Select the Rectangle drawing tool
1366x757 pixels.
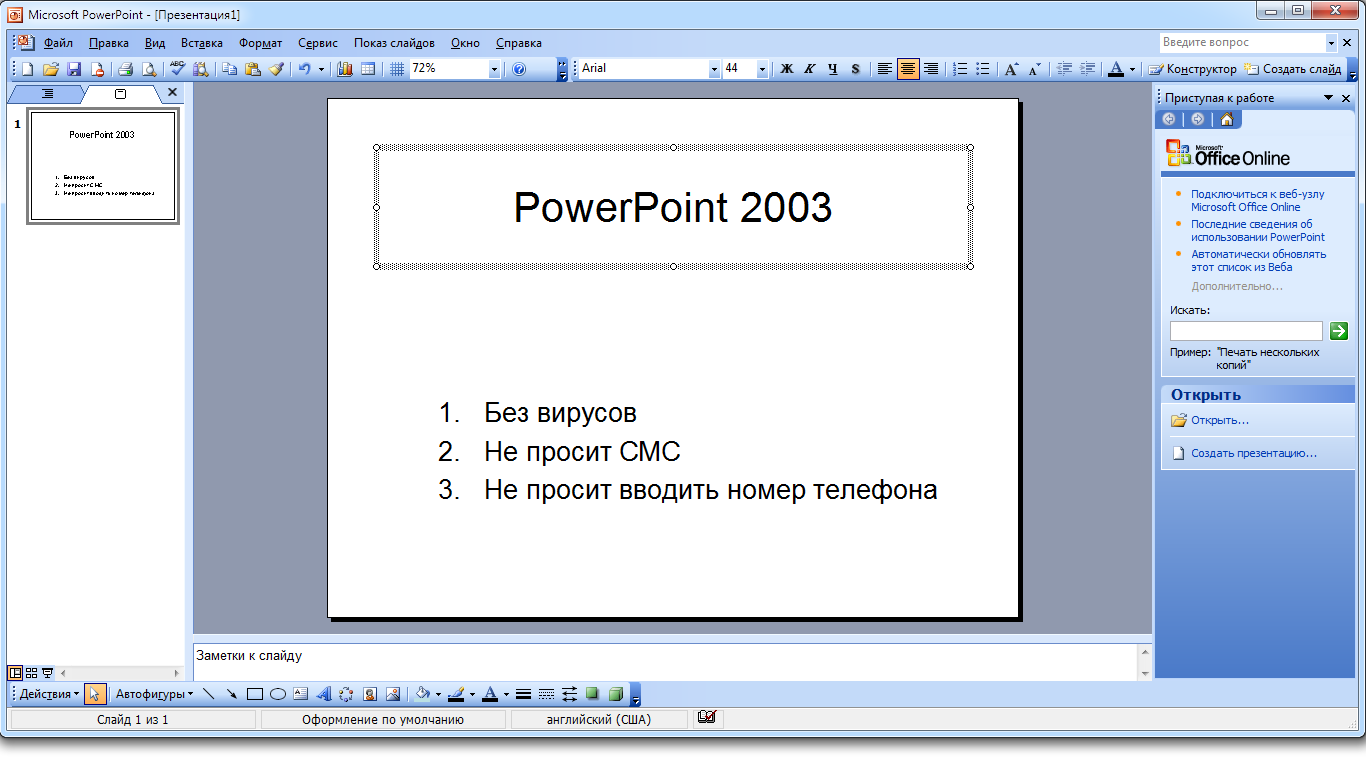(x=254, y=694)
